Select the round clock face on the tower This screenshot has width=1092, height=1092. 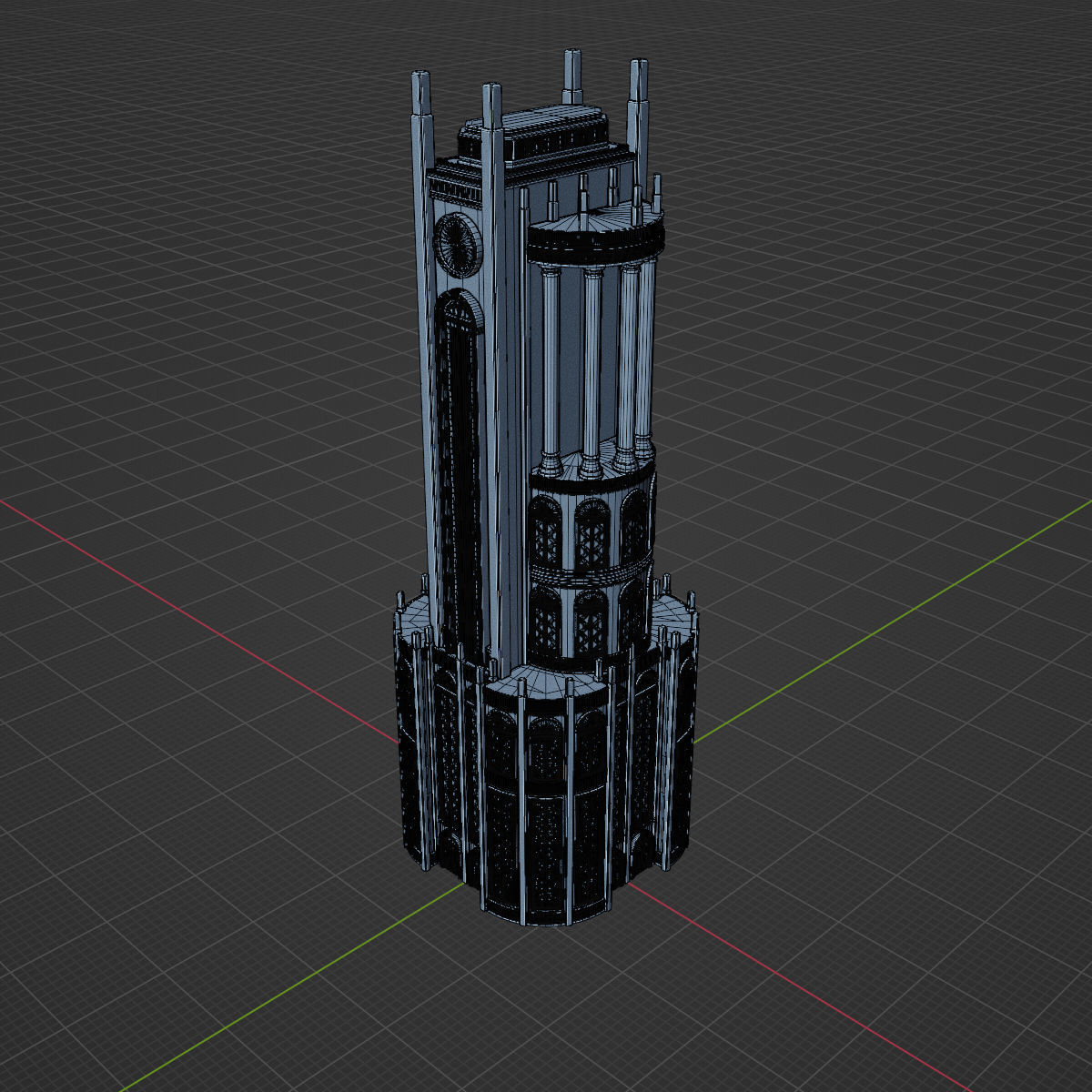(459, 244)
